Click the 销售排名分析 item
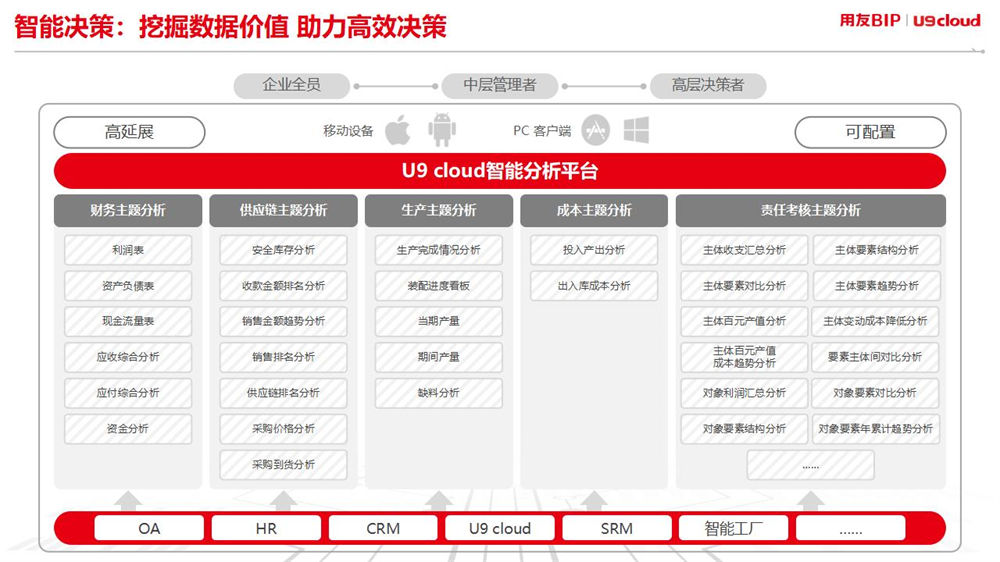 pos(284,357)
